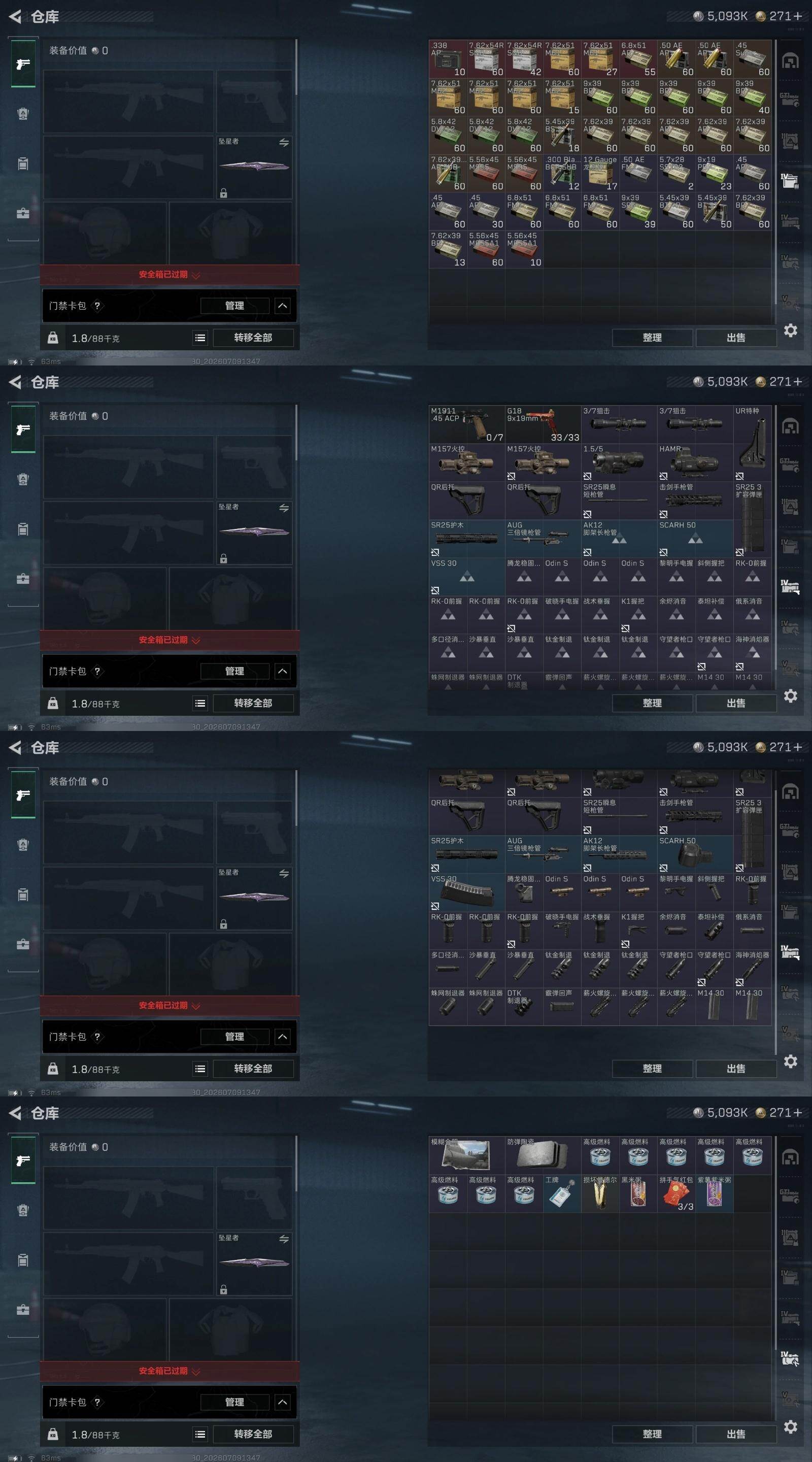Select the 黑米粥 can
The image size is (812, 1462).
click(638, 1193)
